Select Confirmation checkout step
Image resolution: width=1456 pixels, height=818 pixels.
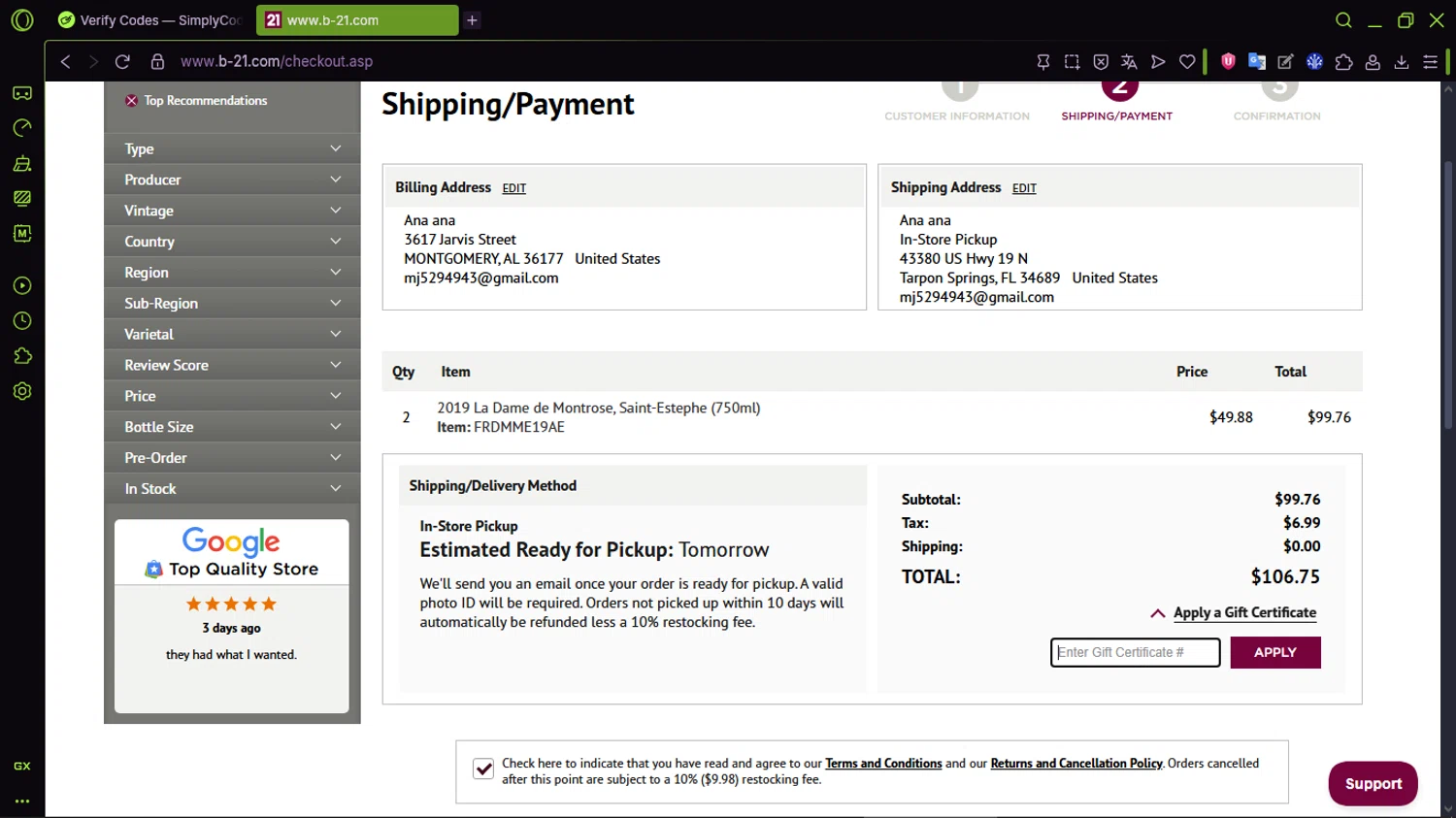coord(1277,103)
